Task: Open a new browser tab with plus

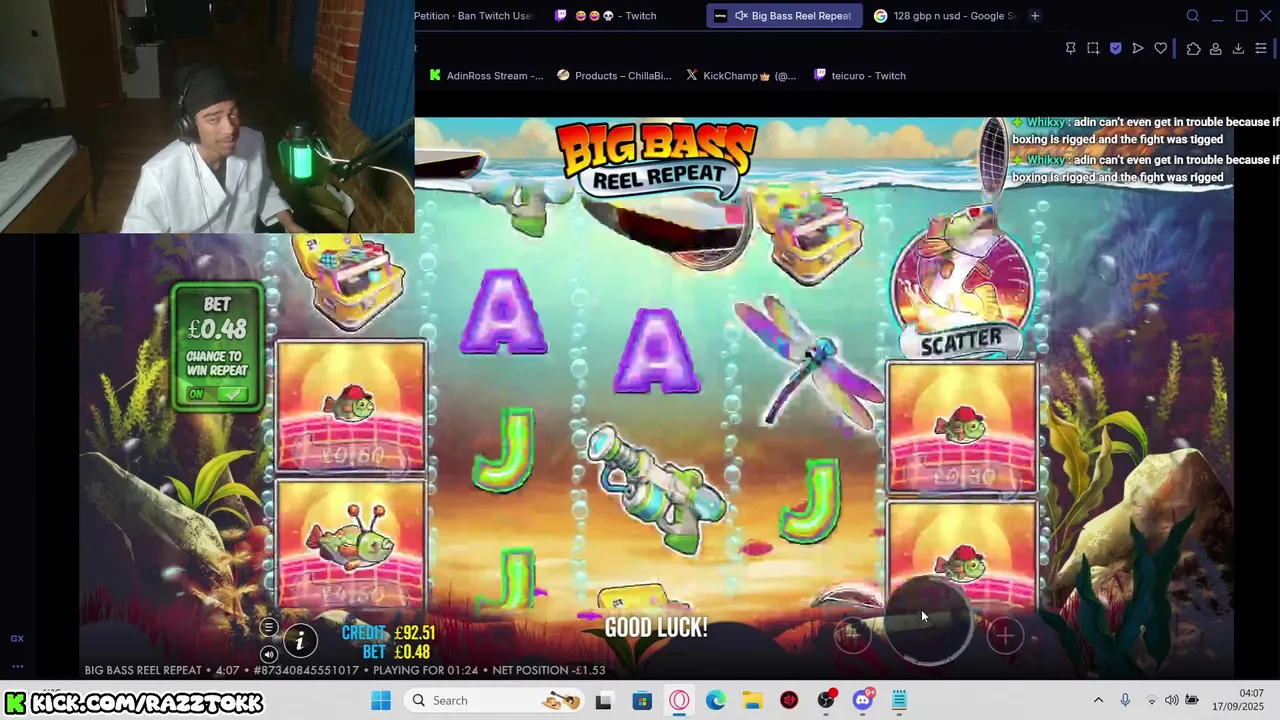Action: (x=1035, y=16)
